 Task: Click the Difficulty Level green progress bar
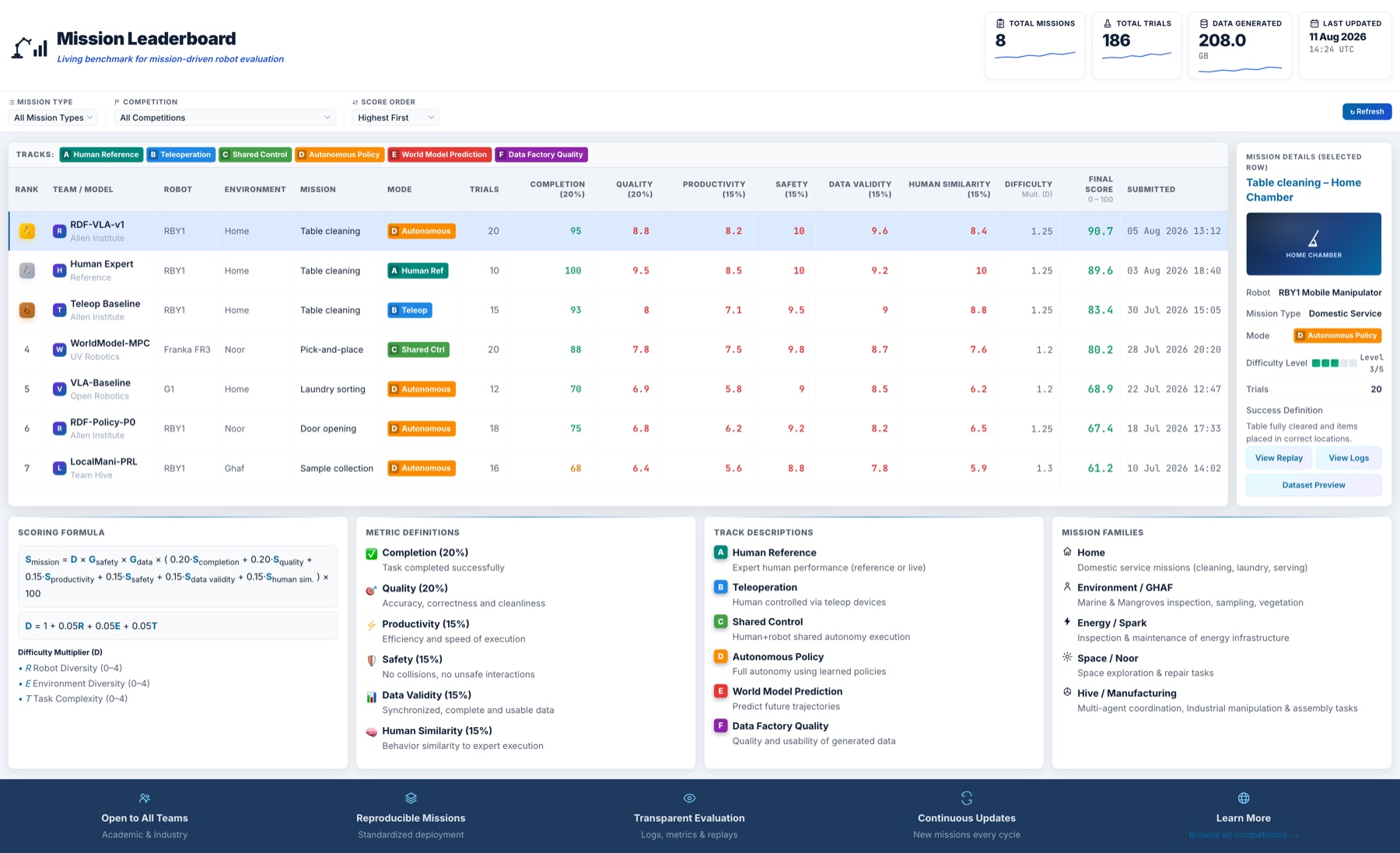pyautogui.click(x=1334, y=363)
